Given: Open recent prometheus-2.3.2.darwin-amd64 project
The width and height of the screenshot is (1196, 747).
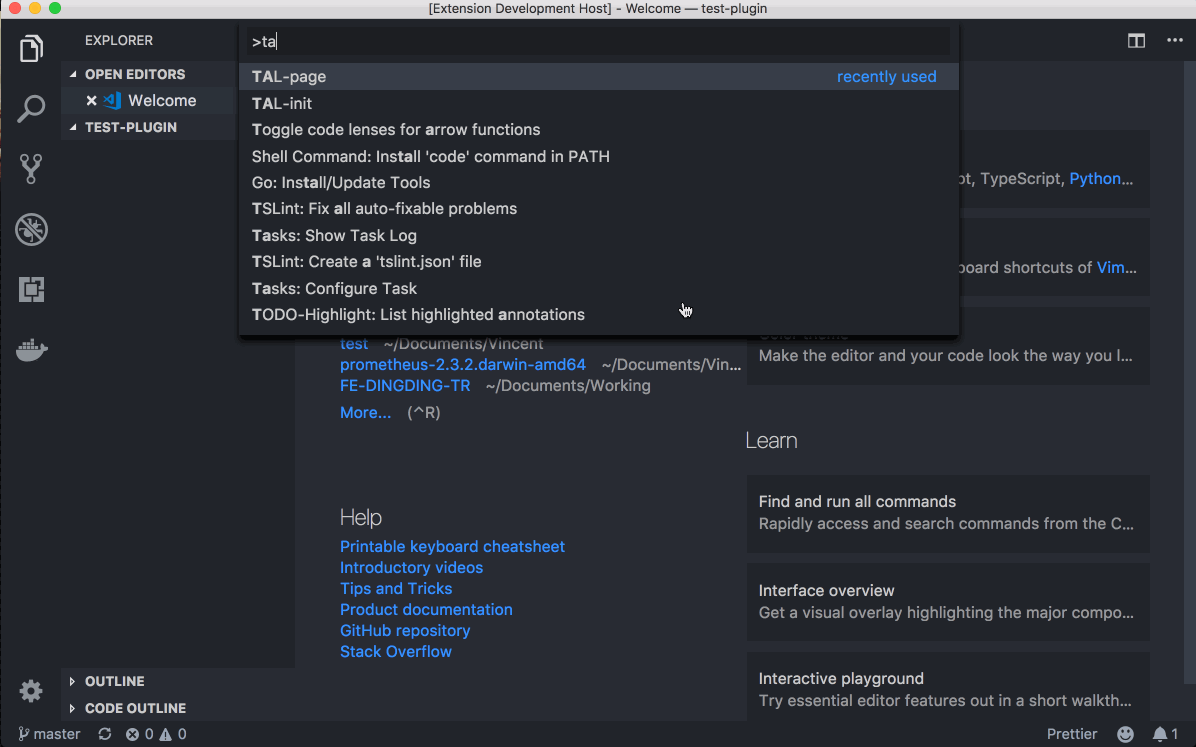Looking at the screenshot, I should point(463,365).
